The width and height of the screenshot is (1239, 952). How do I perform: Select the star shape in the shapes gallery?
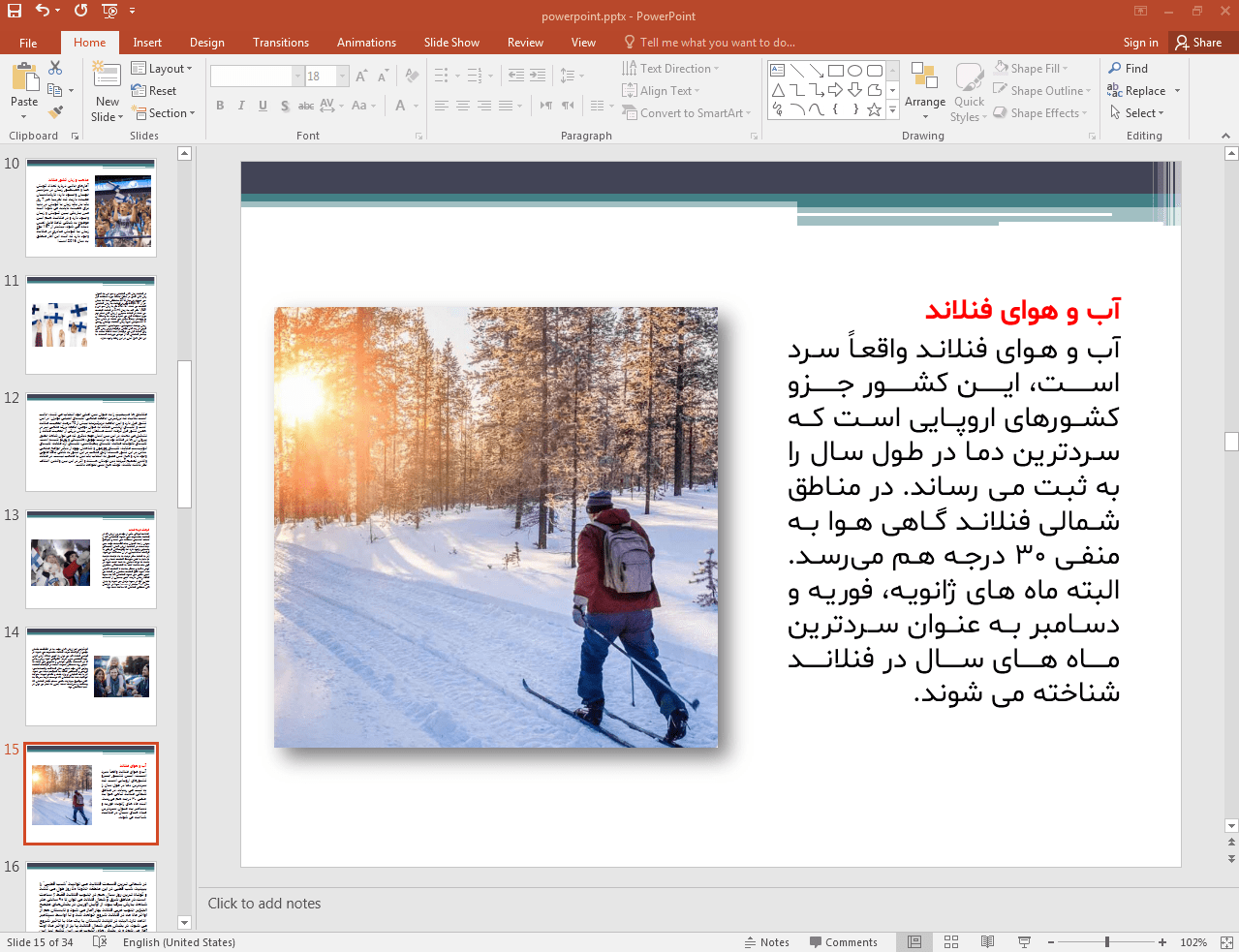(874, 109)
